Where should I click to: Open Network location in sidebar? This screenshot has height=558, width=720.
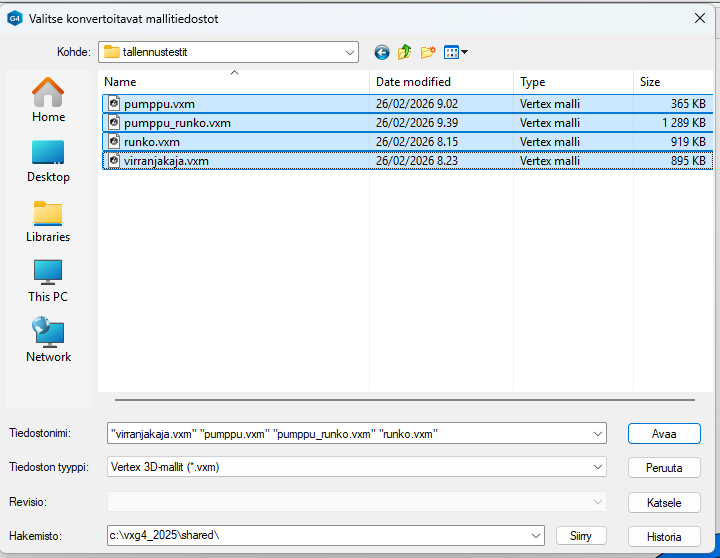pyautogui.click(x=48, y=341)
